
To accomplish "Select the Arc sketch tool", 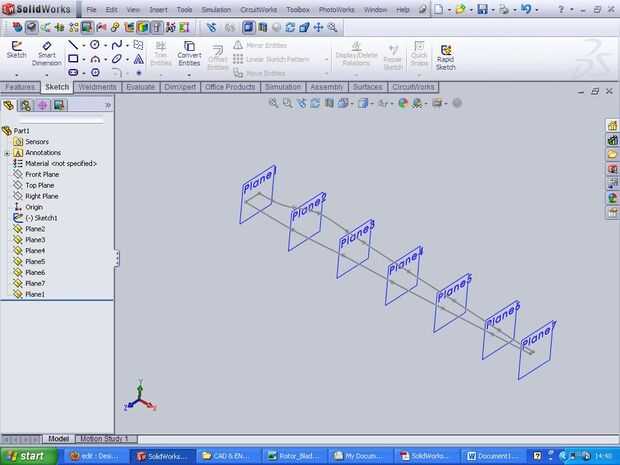I will click(95, 59).
